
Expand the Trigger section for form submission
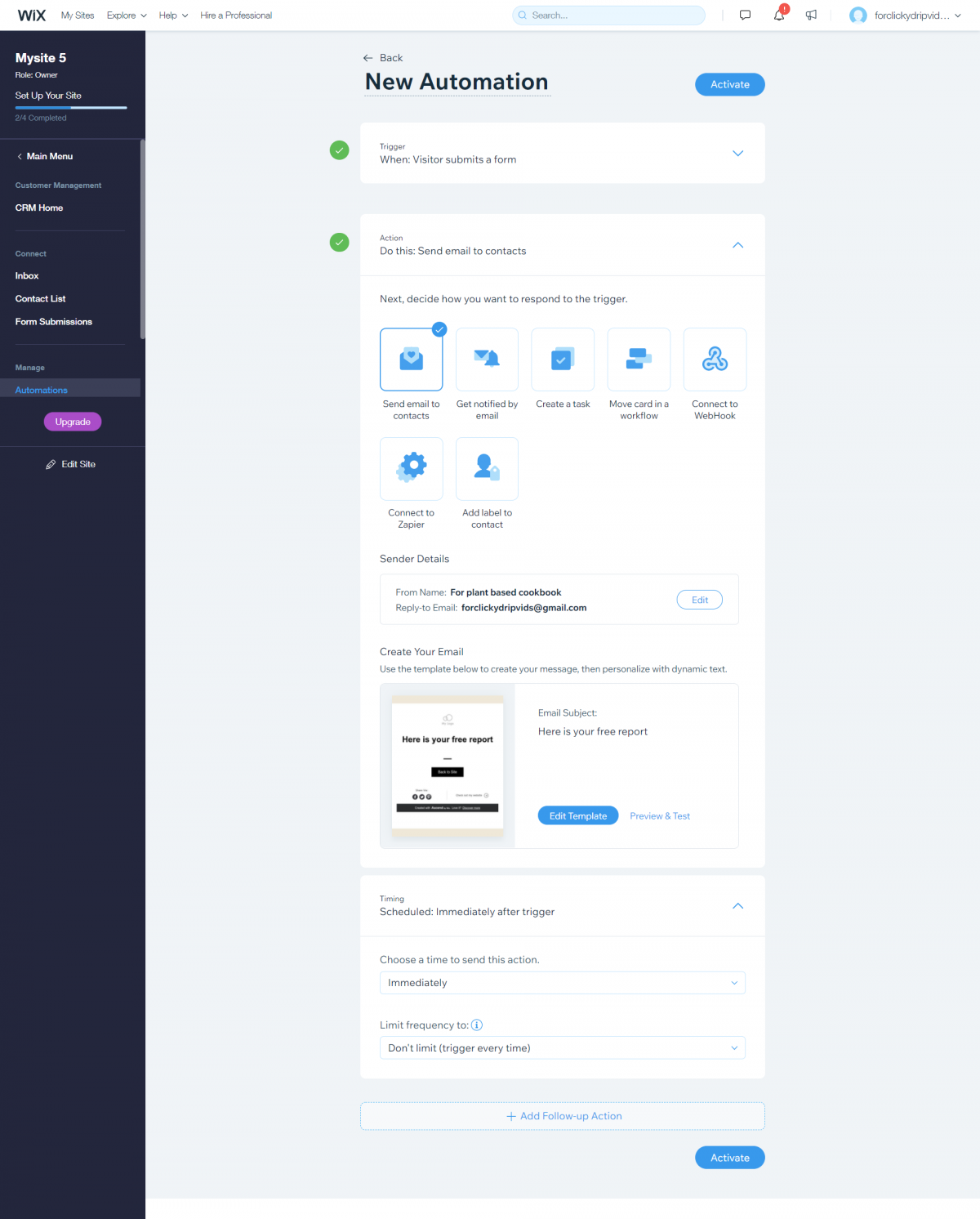(x=737, y=153)
